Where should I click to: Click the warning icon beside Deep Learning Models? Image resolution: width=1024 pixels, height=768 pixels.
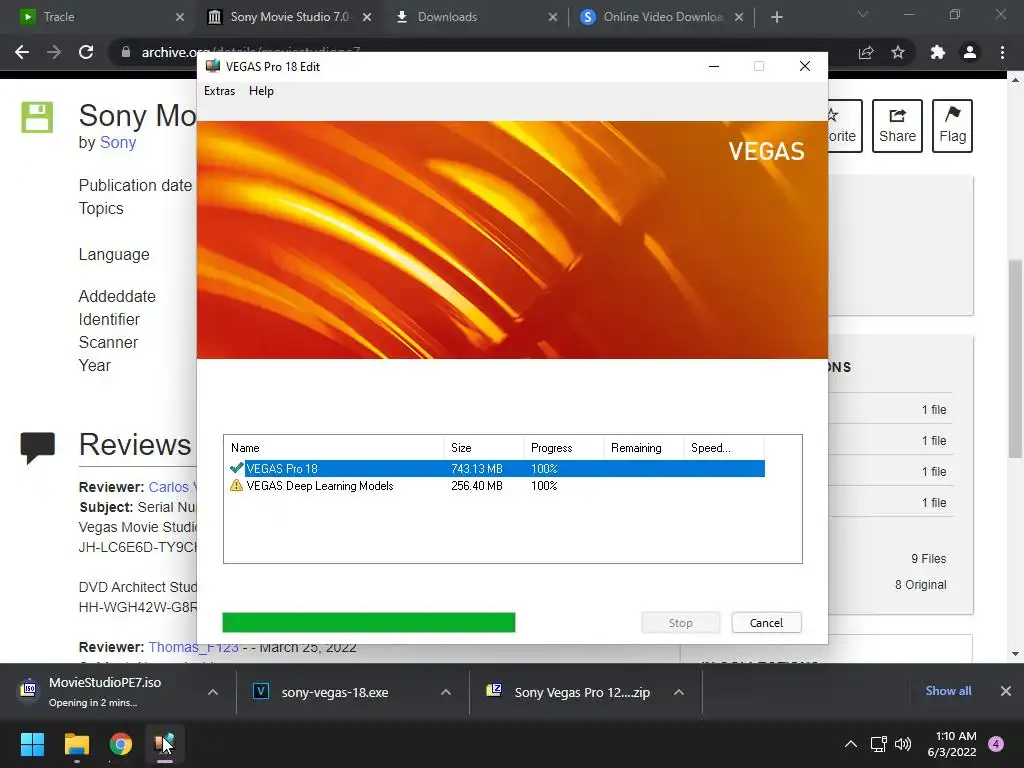236,485
